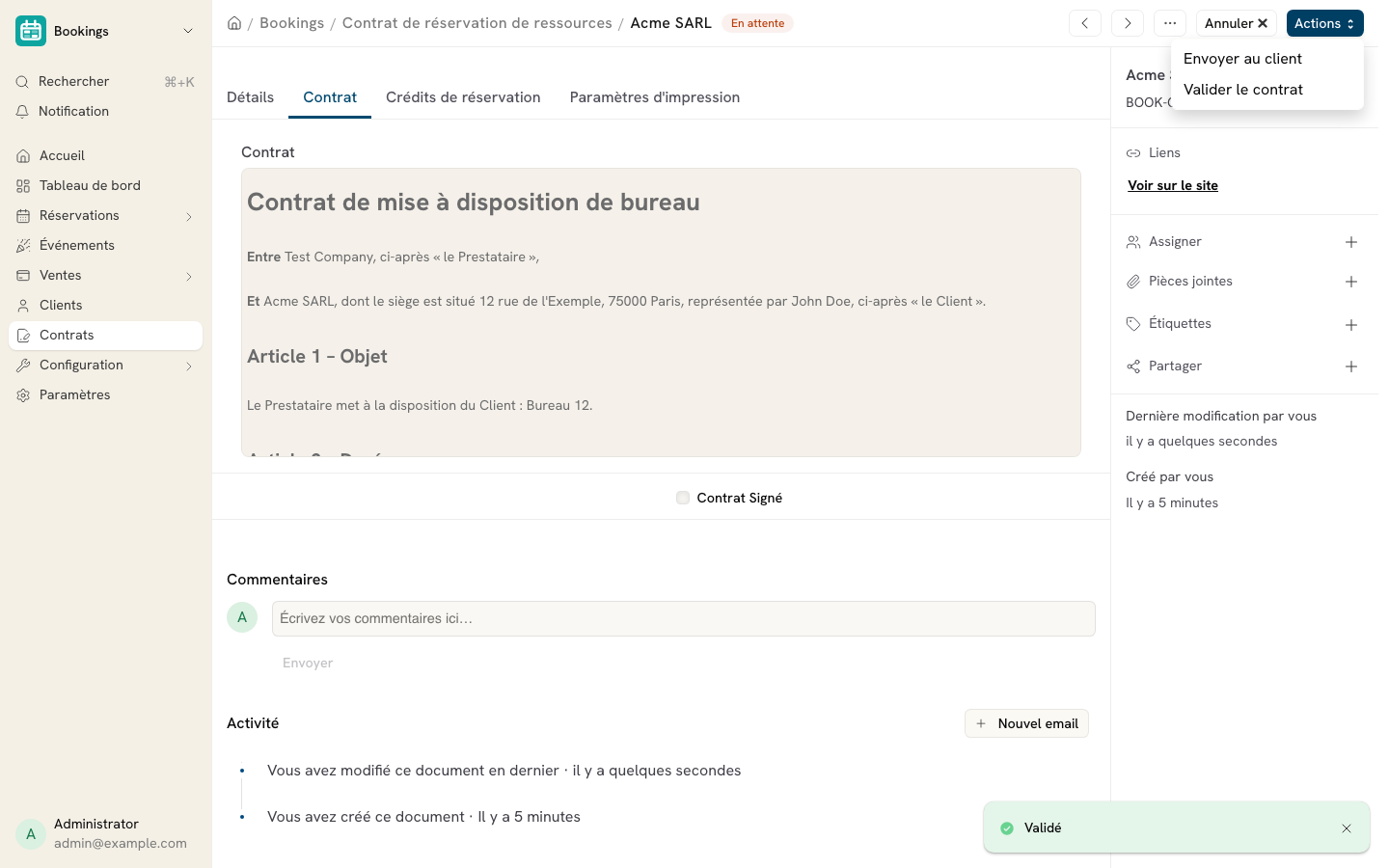
Task: Toggle the Contrat Signé checkbox
Action: (683, 498)
